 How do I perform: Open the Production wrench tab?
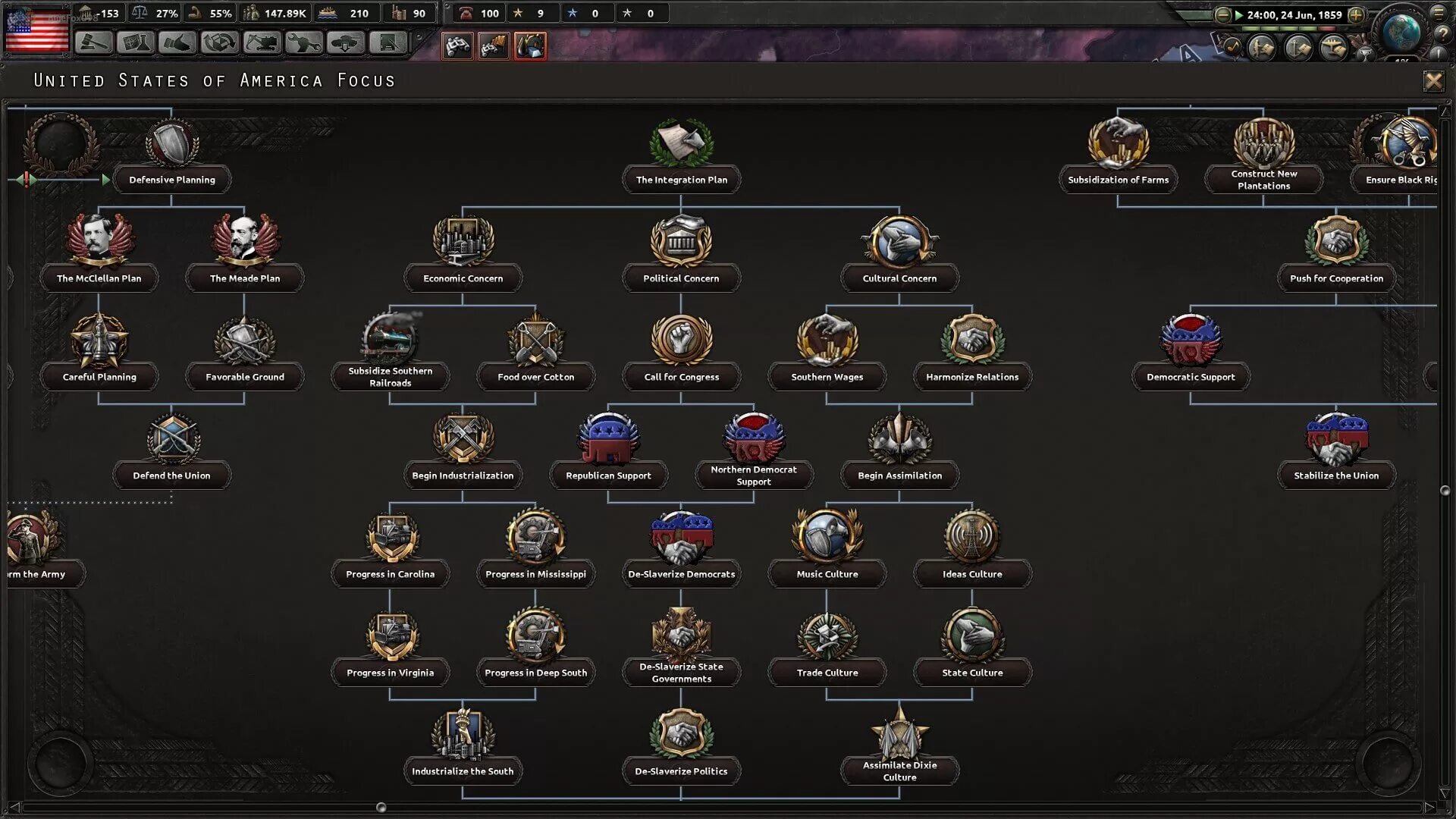(x=304, y=43)
